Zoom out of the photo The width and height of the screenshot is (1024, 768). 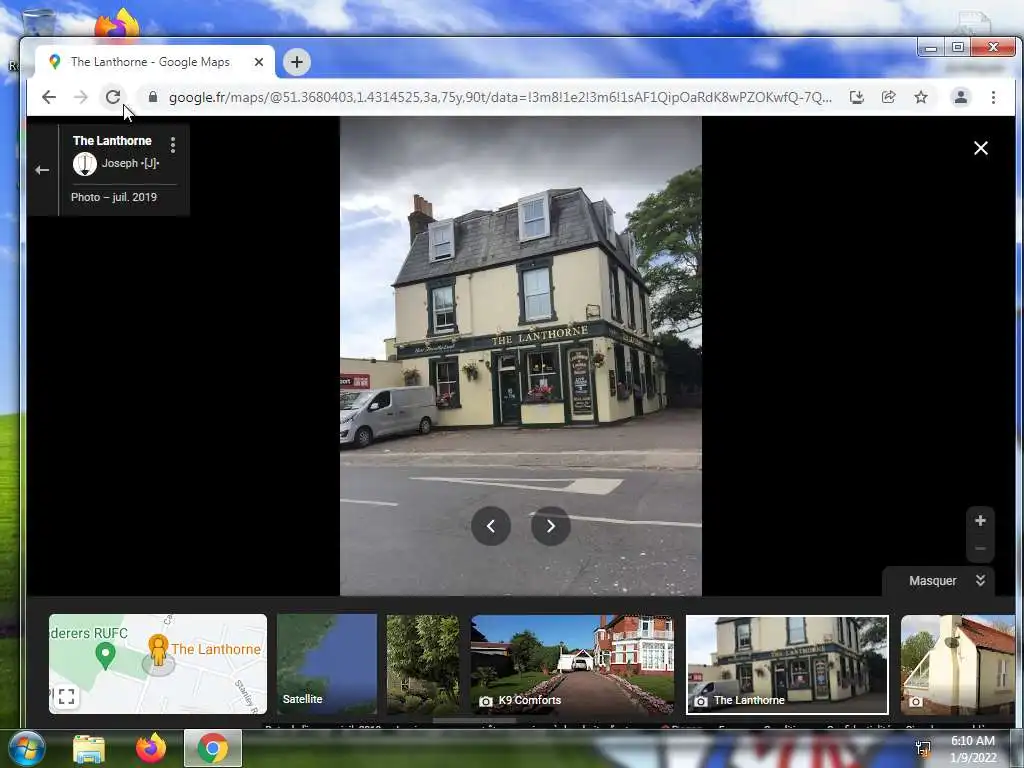pos(980,549)
